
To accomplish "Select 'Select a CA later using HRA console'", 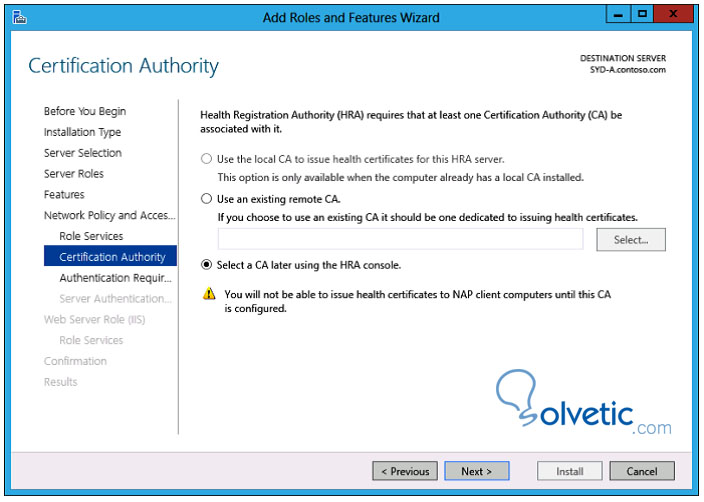I will pos(206,265).
